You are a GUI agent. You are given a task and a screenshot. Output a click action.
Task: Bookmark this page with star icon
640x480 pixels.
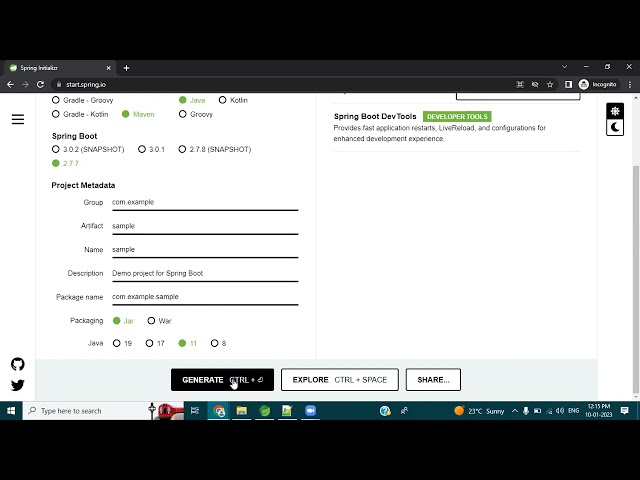coord(550,84)
